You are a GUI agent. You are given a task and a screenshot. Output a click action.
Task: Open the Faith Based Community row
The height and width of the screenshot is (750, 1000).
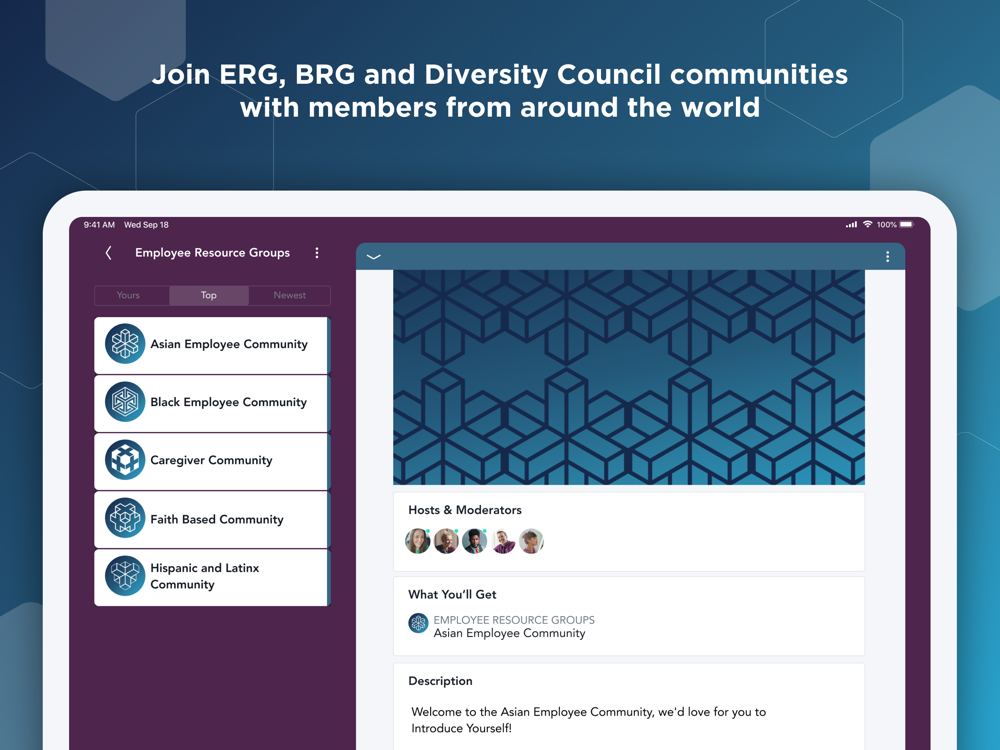point(212,519)
